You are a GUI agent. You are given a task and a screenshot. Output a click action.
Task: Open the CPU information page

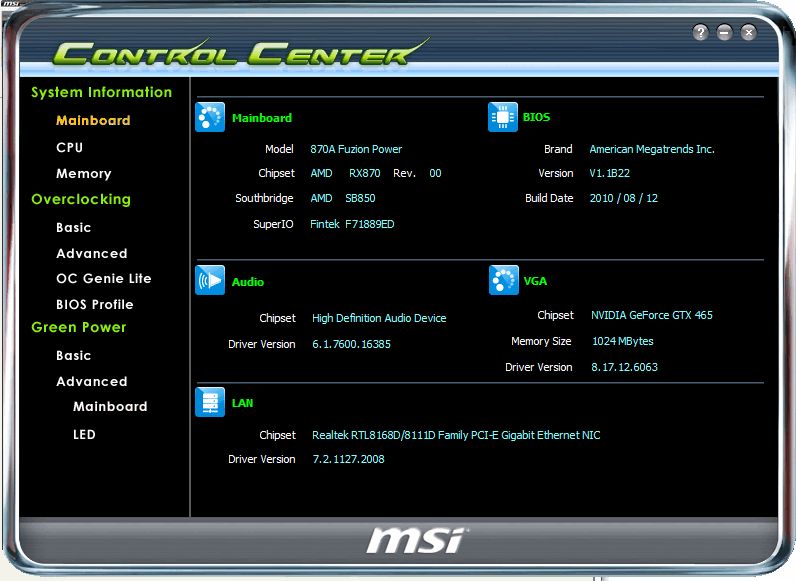[x=70, y=147]
